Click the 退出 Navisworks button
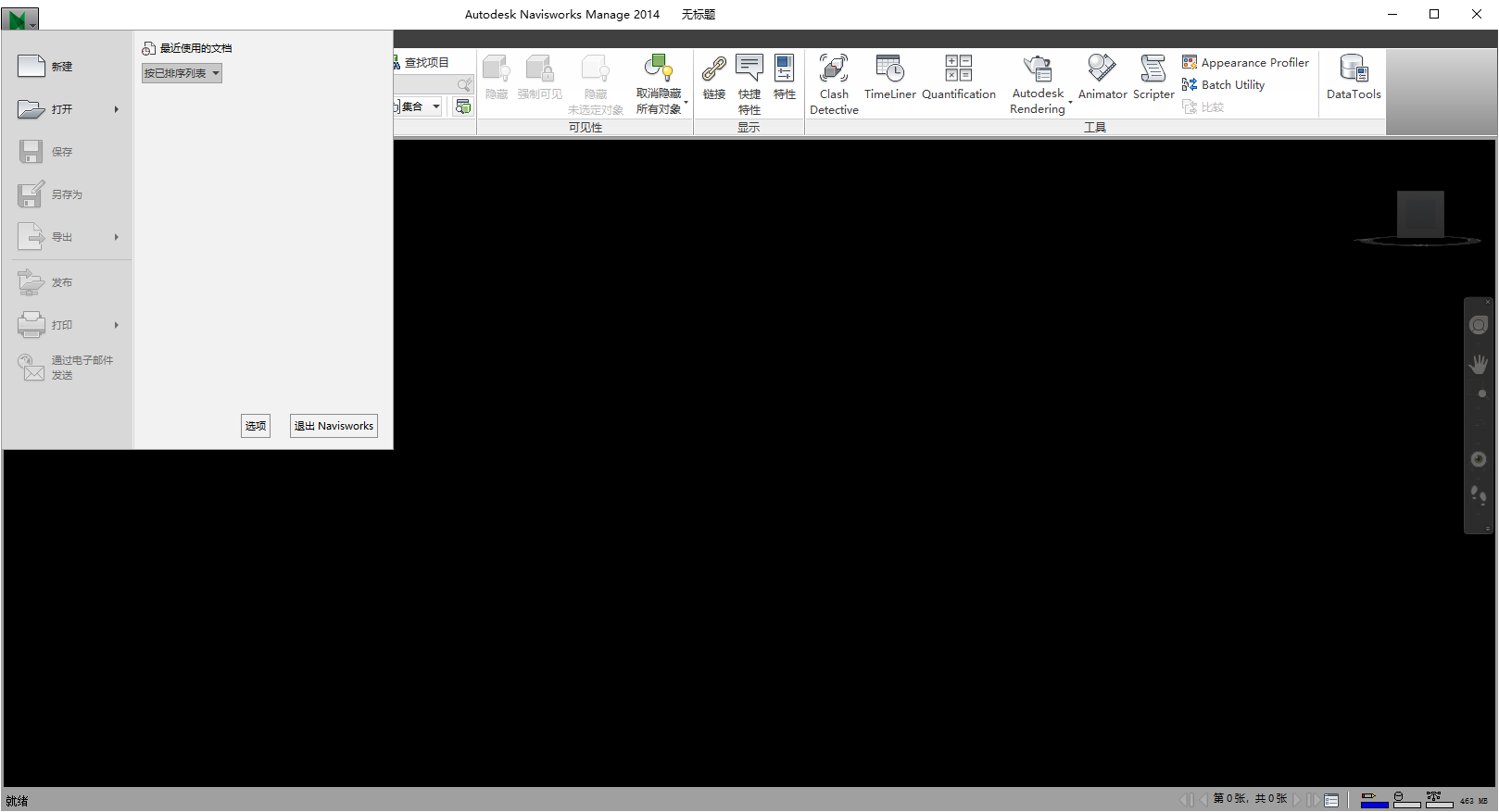Viewport: 1499px width, 812px height. (334, 426)
